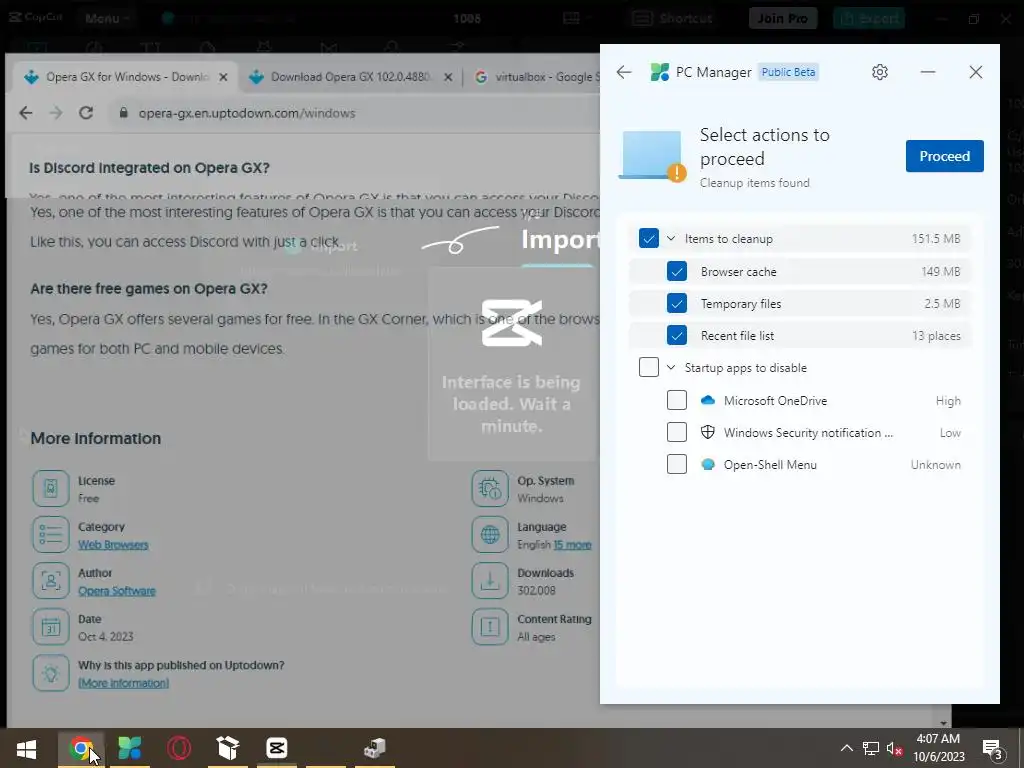Screen dimensions: 1024x768
Task: Click the CapCut taskbar icon
Action: click(x=276, y=748)
